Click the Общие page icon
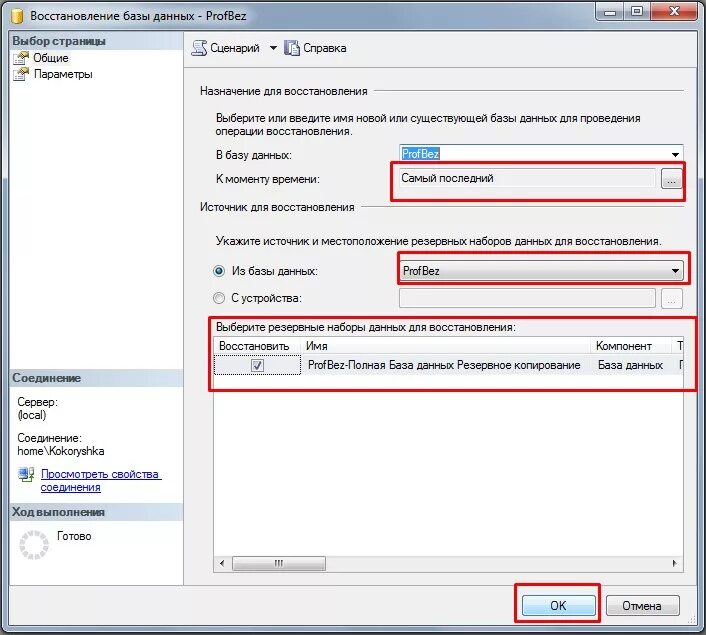Screen dimensions: 706x635 tap(21, 58)
